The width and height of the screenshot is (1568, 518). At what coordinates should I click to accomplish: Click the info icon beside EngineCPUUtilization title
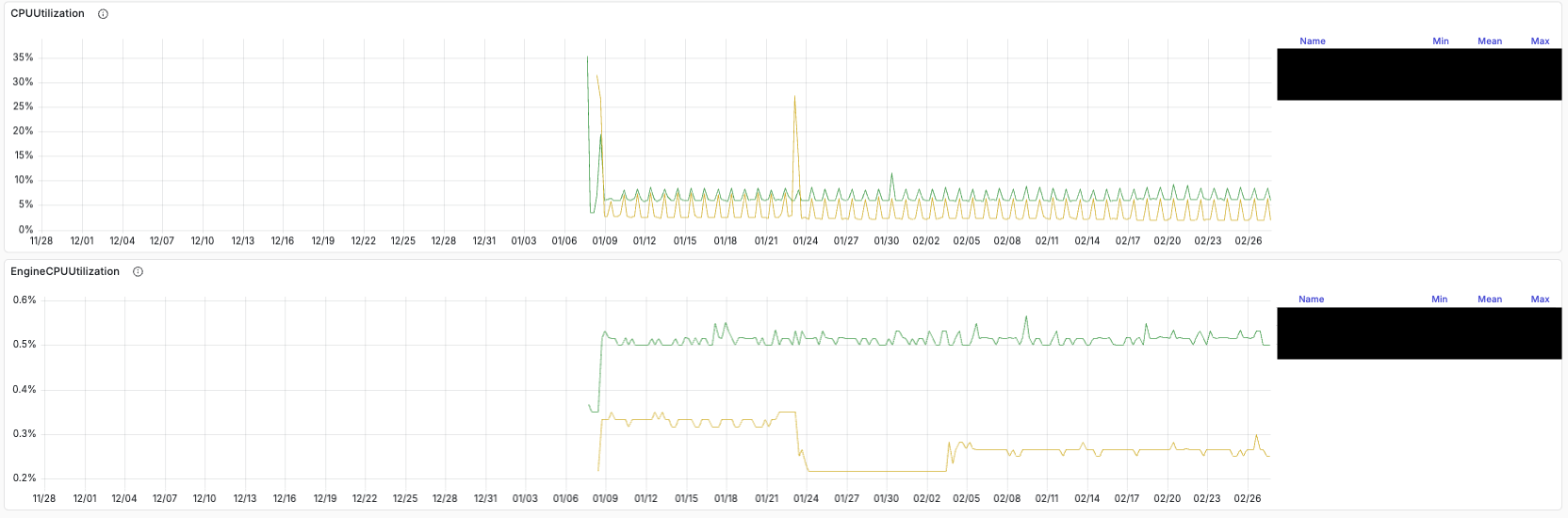[139, 272]
